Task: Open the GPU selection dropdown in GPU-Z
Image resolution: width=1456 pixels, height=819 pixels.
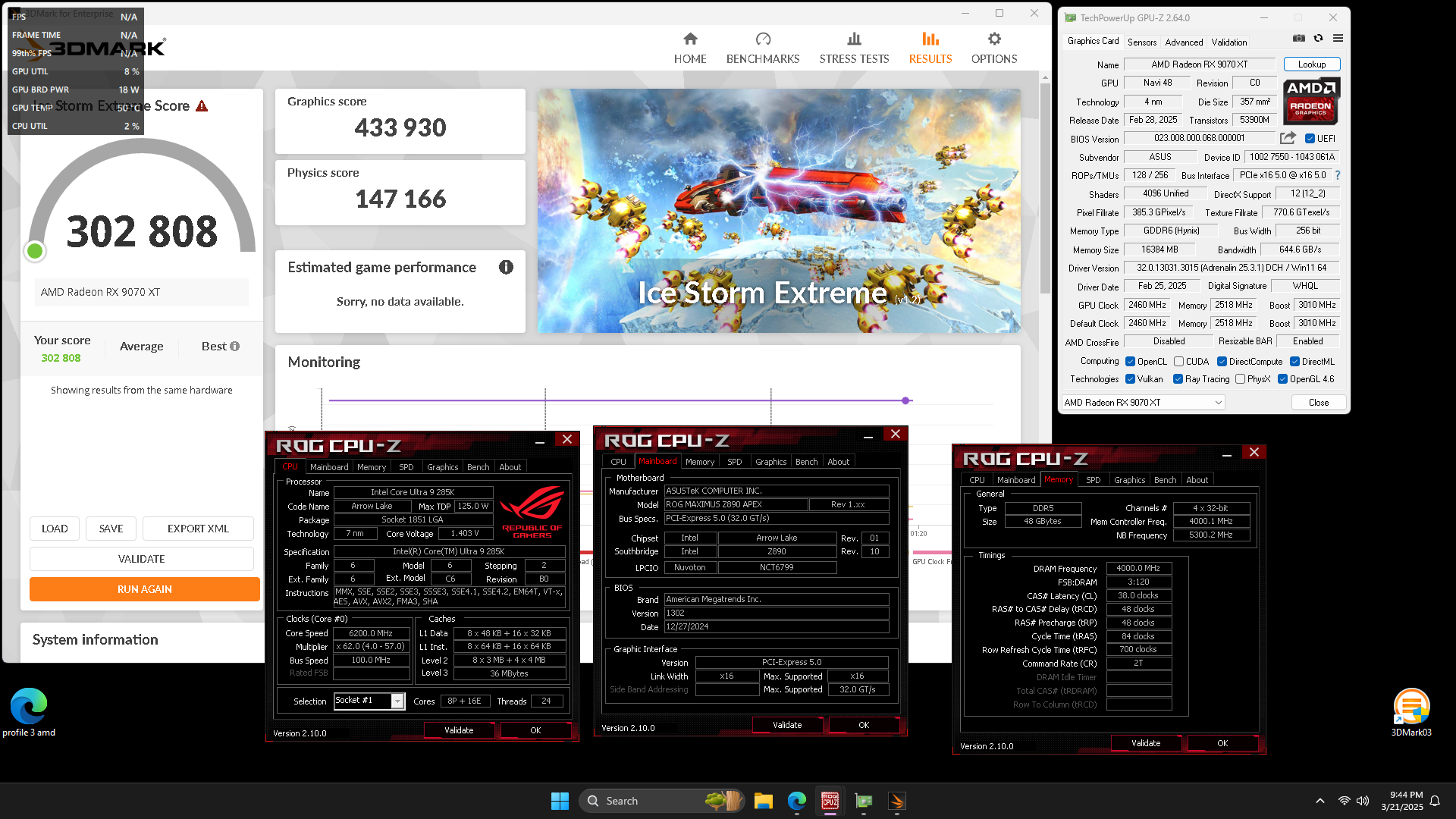Action: click(1143, 403)
